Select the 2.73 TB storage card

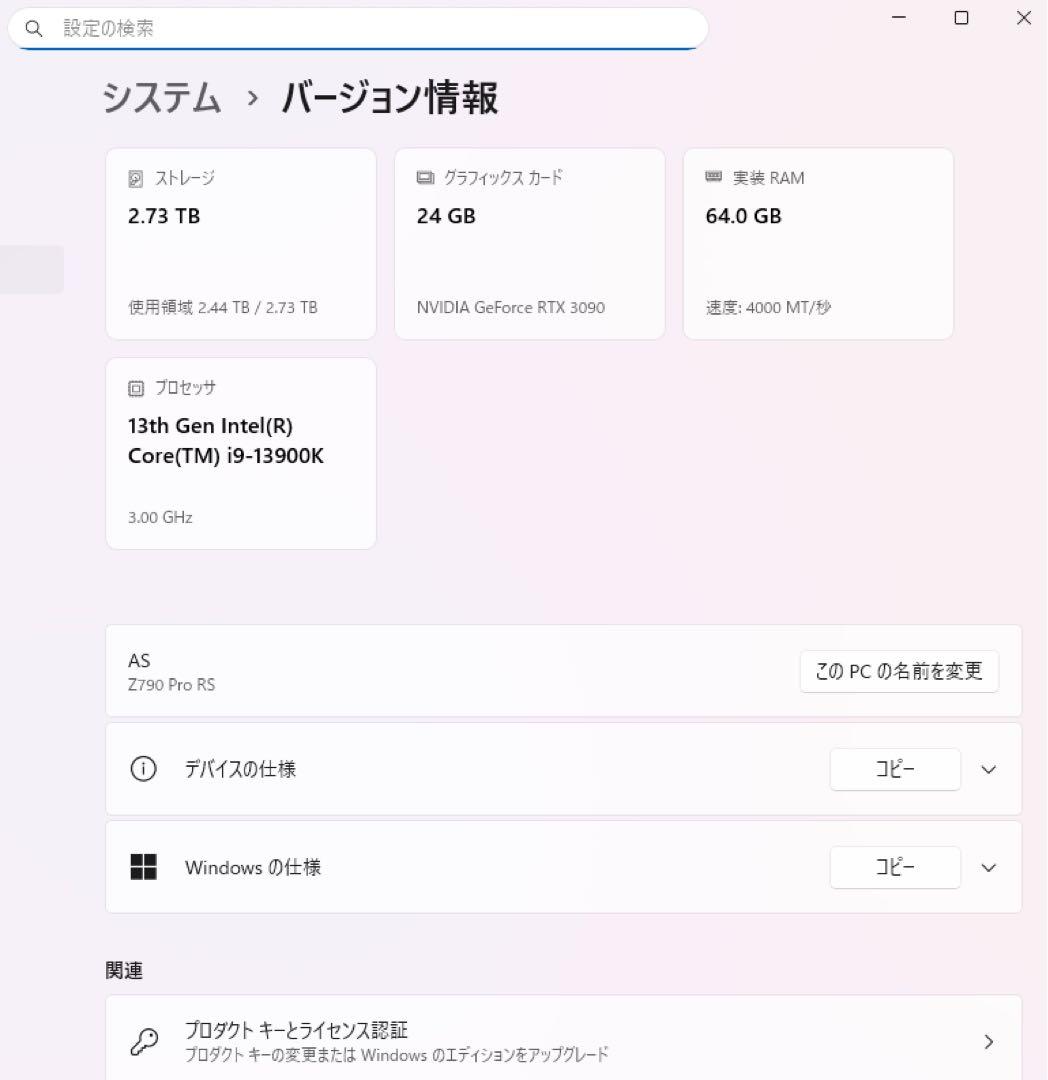coord(240,243)
